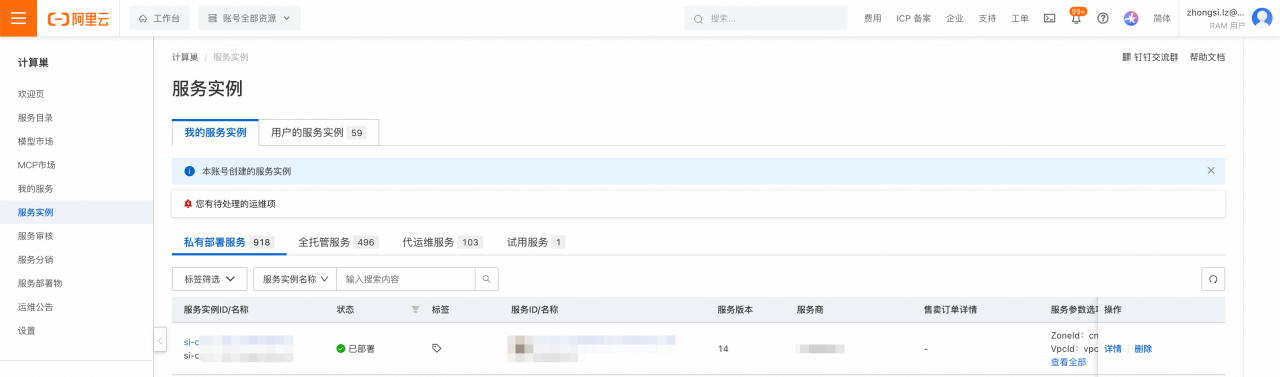Open the notification bell
The width and height of the screenshot is (1280, 377).
(1076, 19)
